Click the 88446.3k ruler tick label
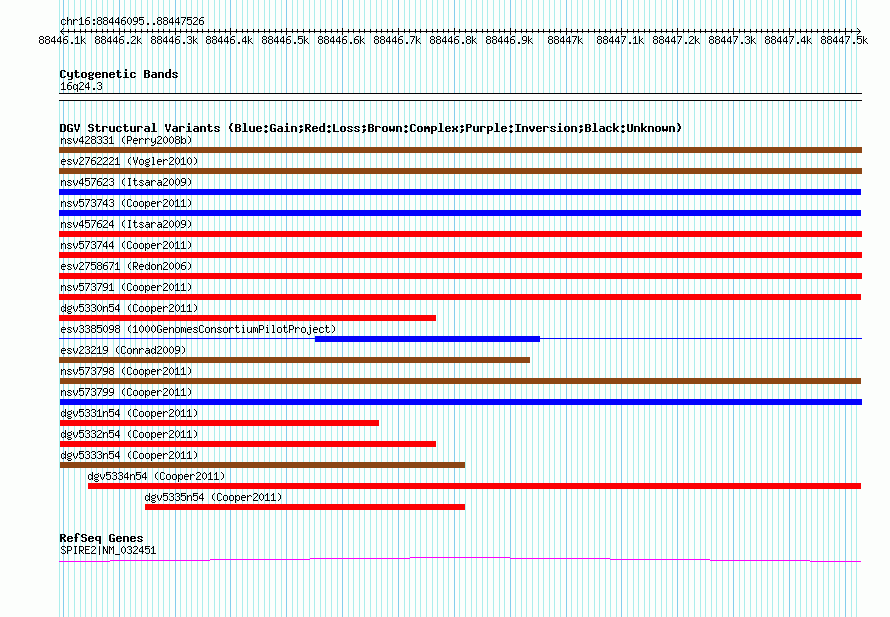Image resolution: width=890 pixels, height=617 pixels. (x=174, y=40)
